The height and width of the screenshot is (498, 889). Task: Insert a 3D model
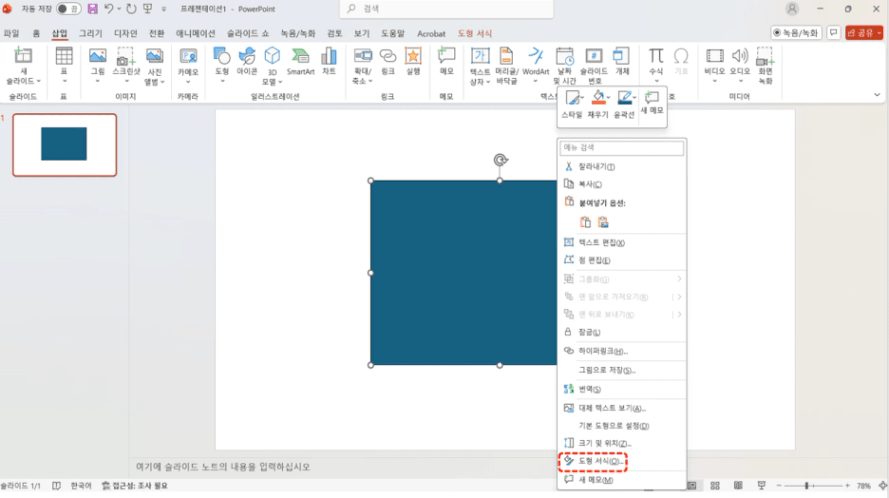click(272, 66)
